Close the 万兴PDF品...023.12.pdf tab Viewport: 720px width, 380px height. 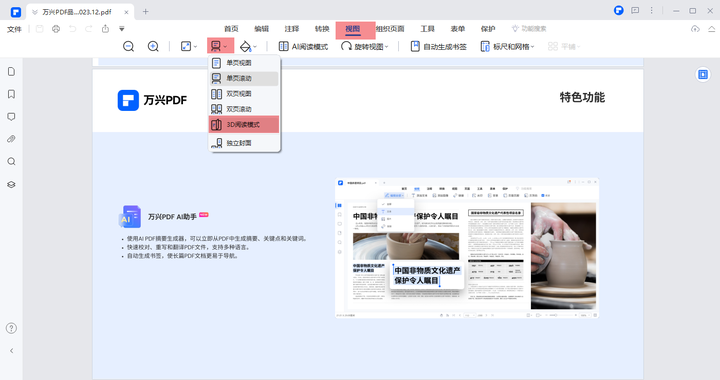pyautogui.click(x=126, y=12)
